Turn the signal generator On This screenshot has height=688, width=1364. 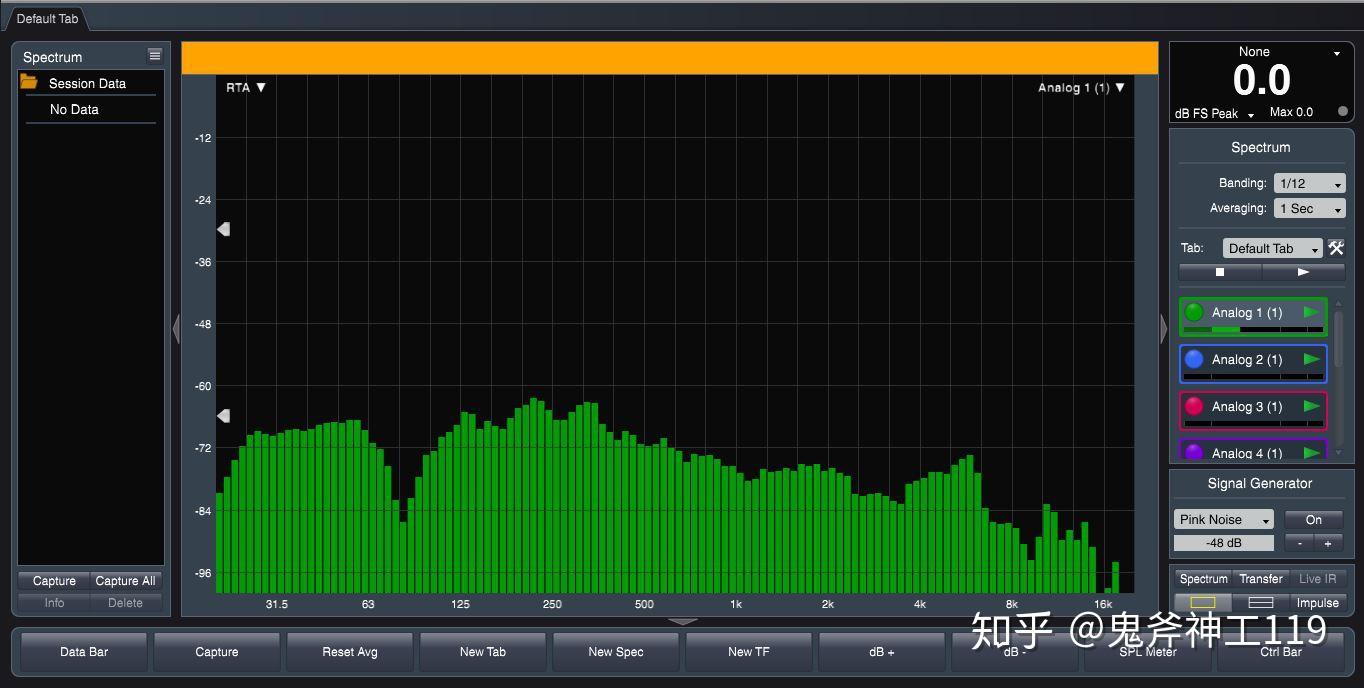(x=1314, y=519)
